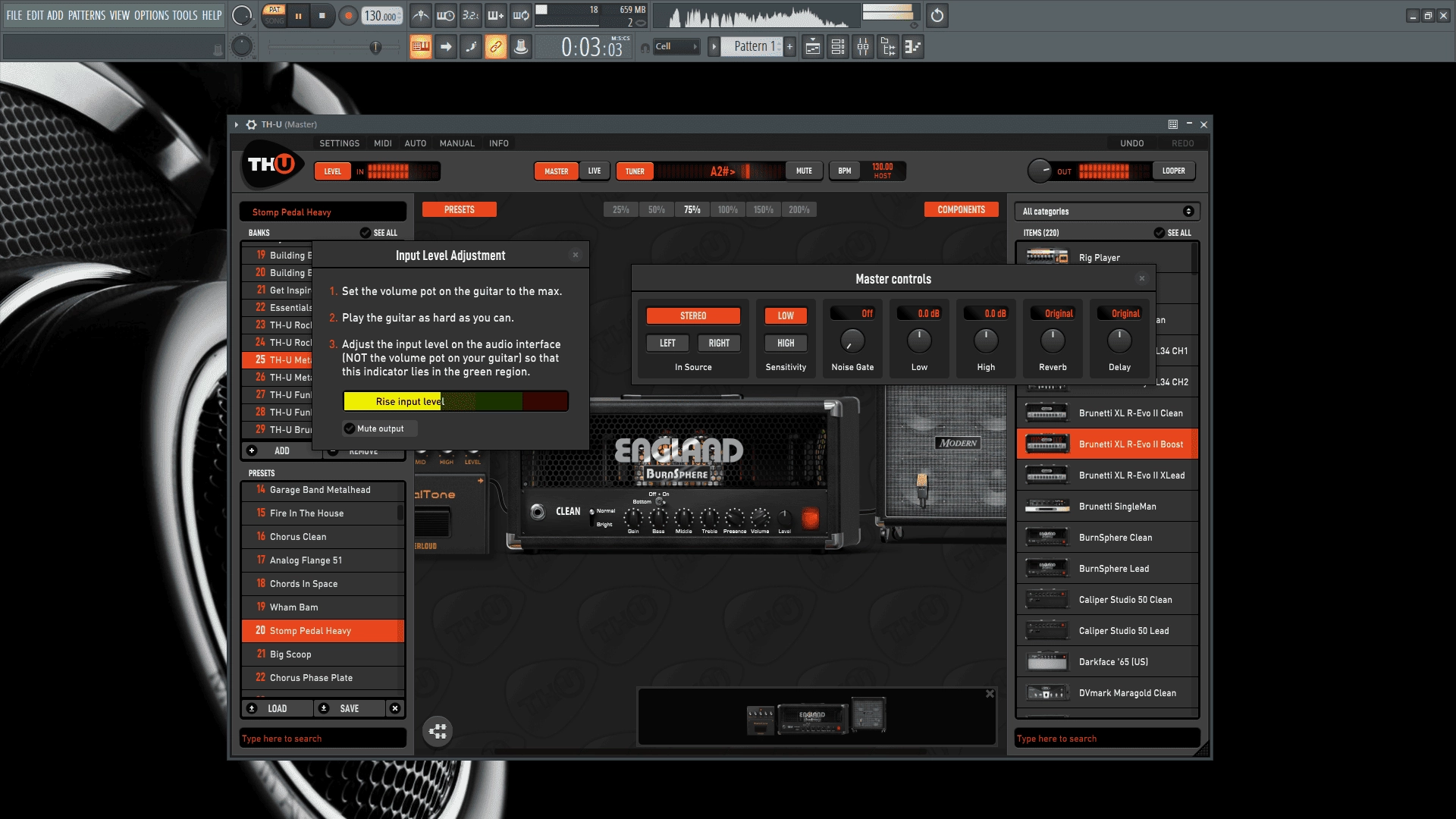The width and height of the screenshot is (1456, 819).
Task: Open TH-U SETTINGS tab
Action: pyautogui.click(x=339, y=143)
